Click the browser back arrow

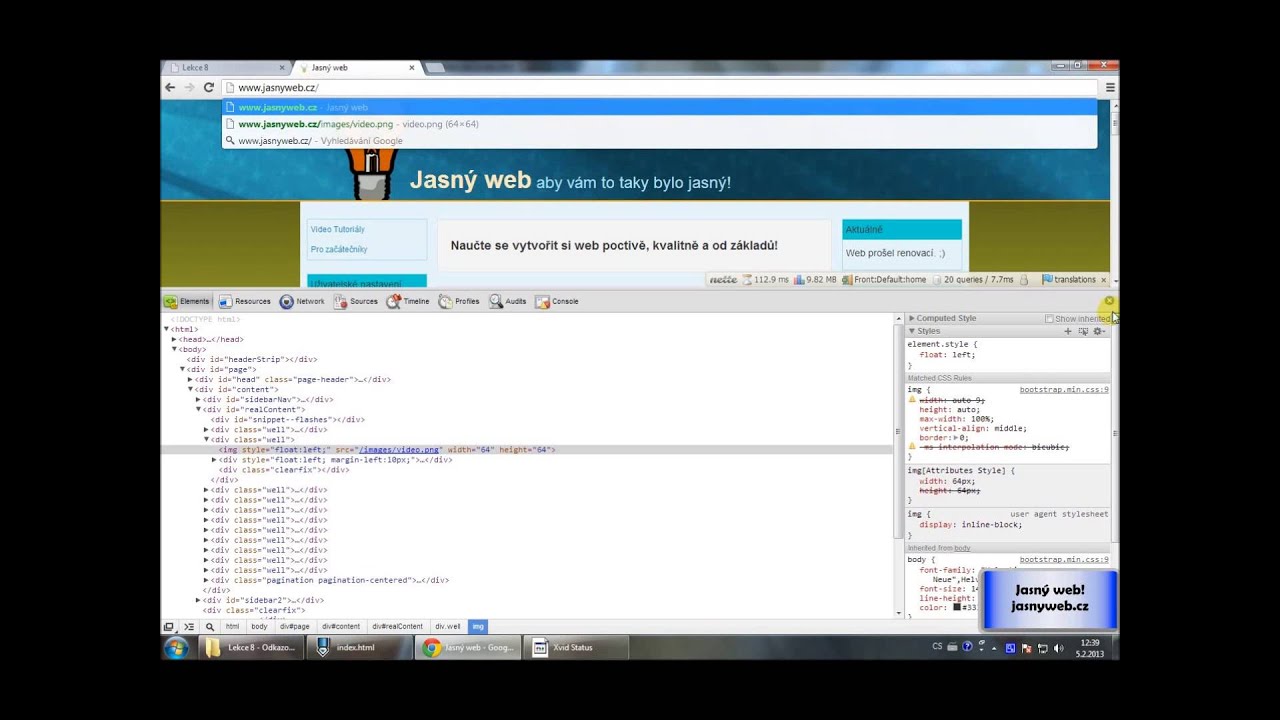170,87
